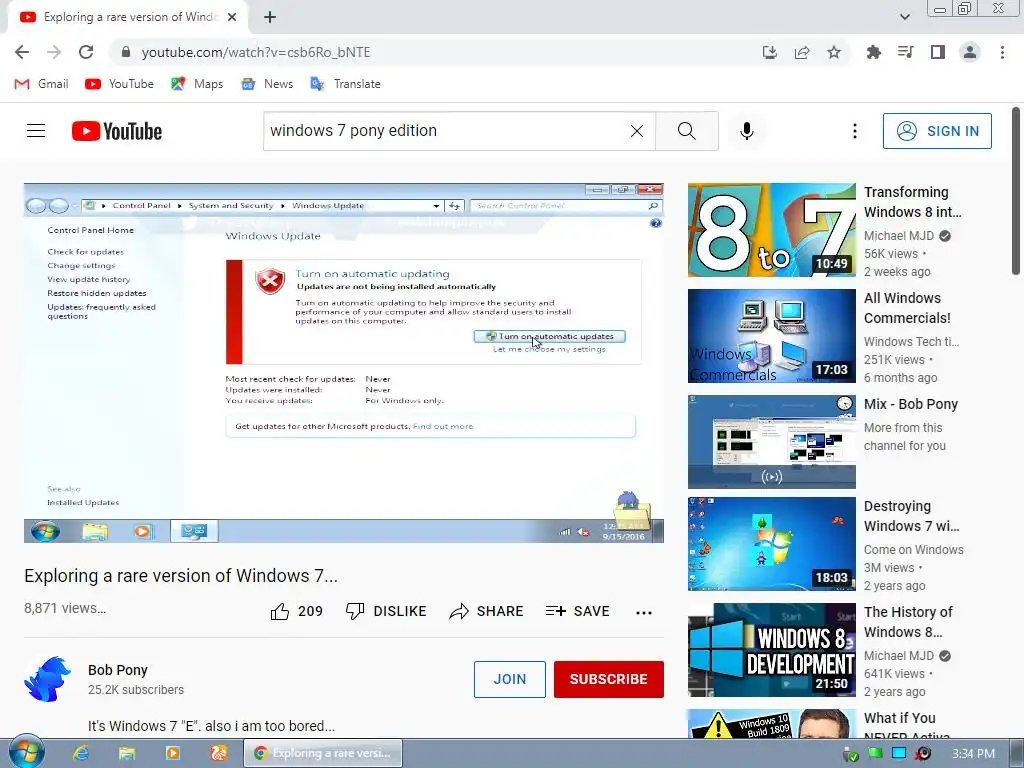Image resolution: width=1024 pixels, height=768 pixels.
Task: Click Michael MJD under Transforming Windows 8
Action: tap(899, 236)
